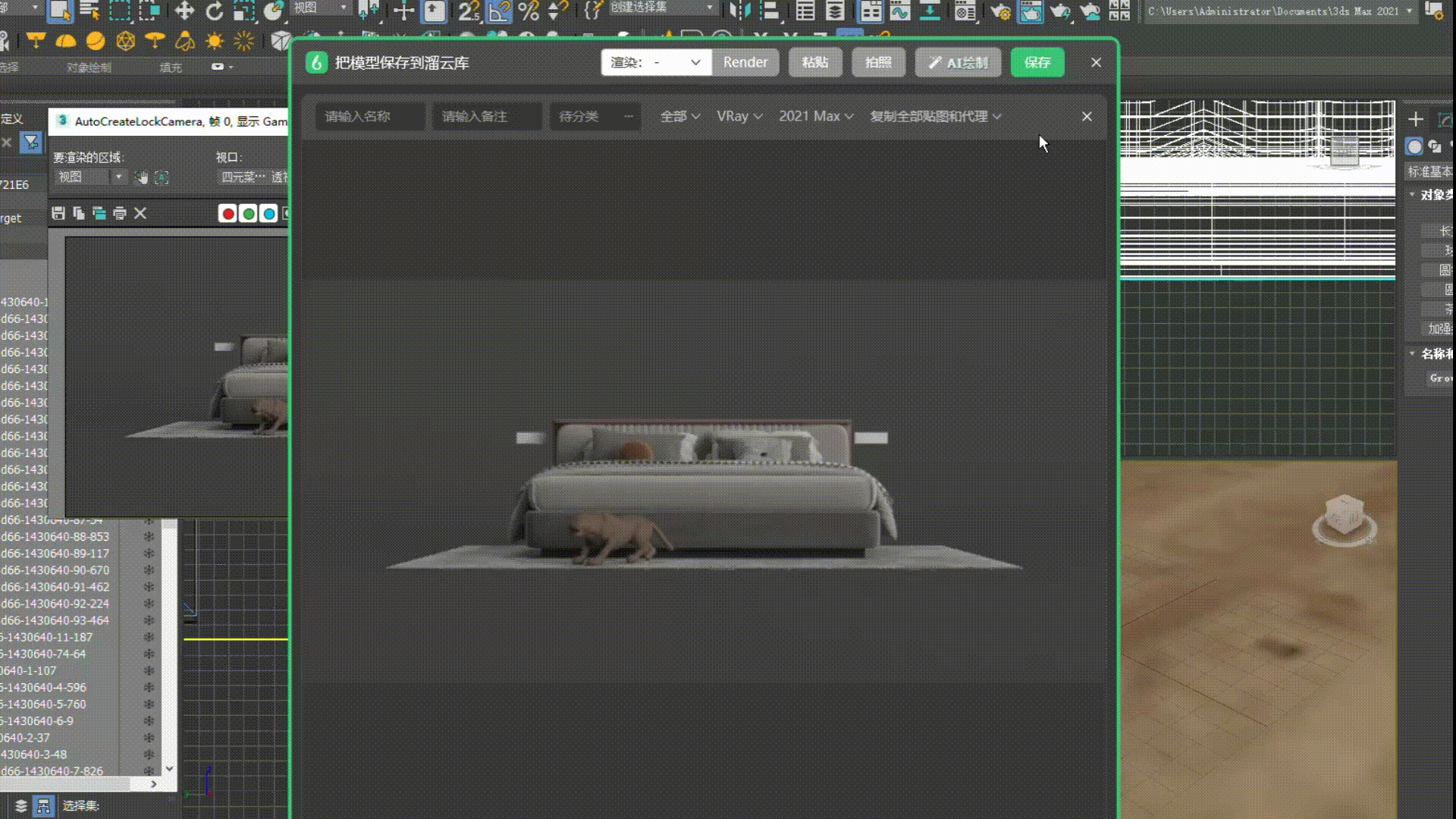Select the Rotate transform tool
This screenshot has width=1456, height=819.
215,11
